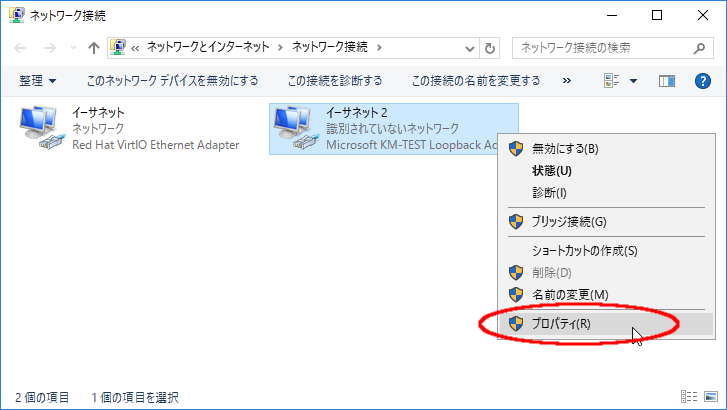Expand the toolbar overflow chevron

(567, 80)
